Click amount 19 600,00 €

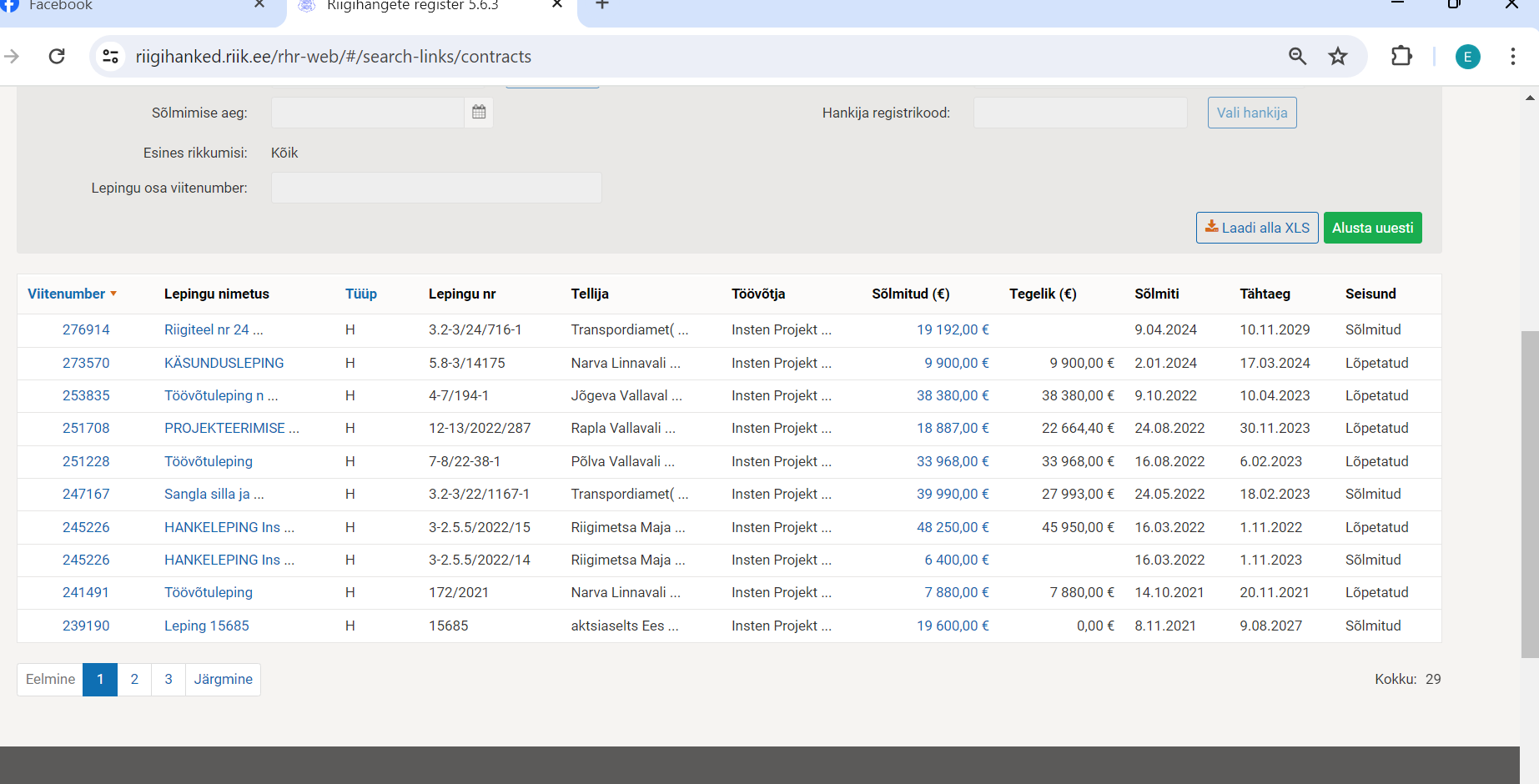[x=953, y=626]
